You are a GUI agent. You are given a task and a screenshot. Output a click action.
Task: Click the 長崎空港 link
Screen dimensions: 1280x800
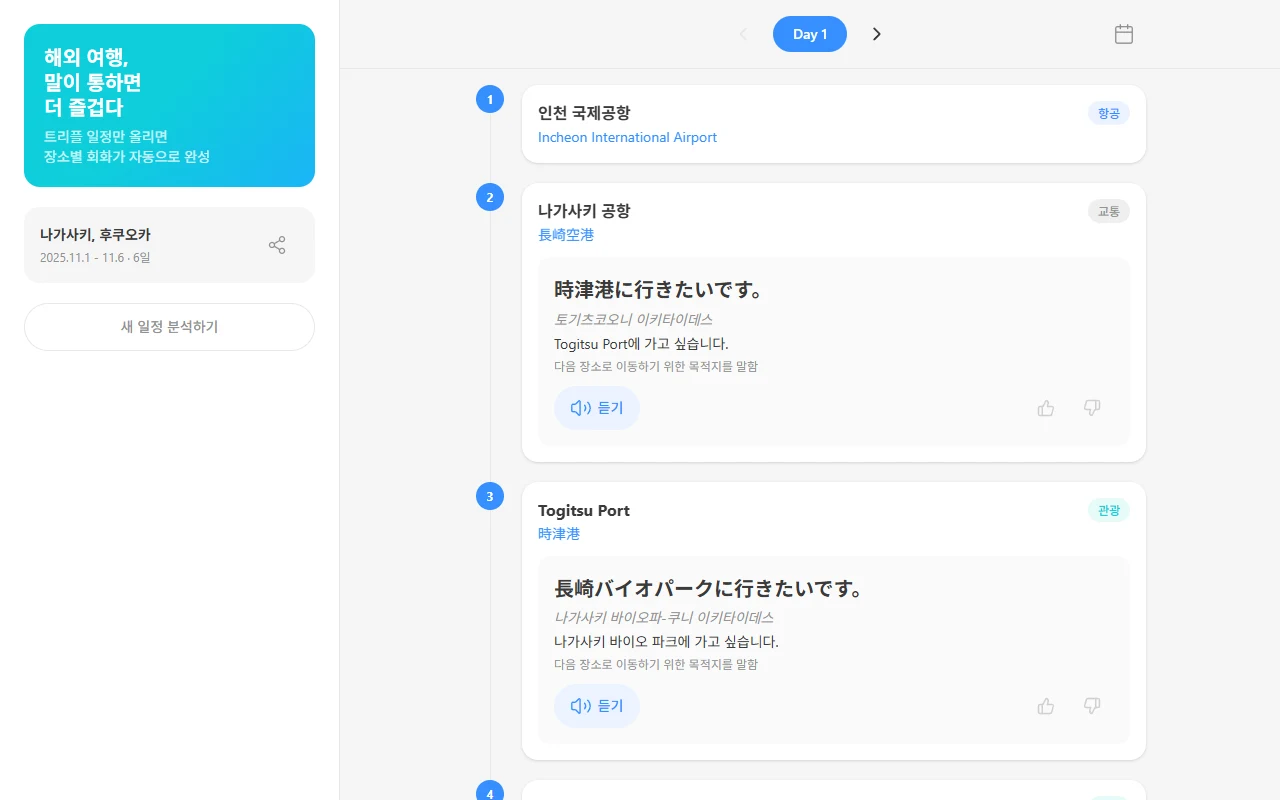[x=566, y=235]
